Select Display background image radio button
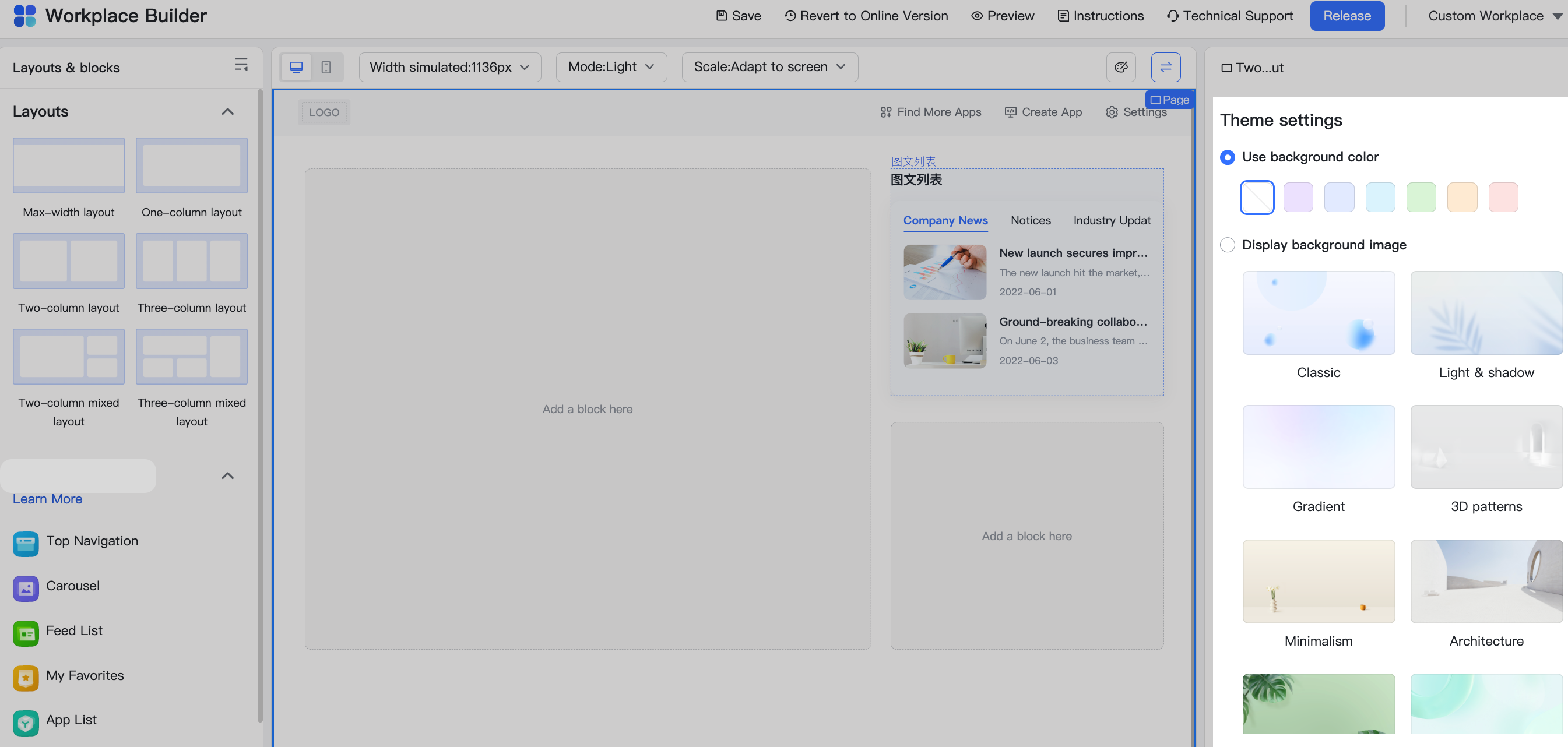Viewport: 1568px width, 747px height. (x=1227, y=245)
